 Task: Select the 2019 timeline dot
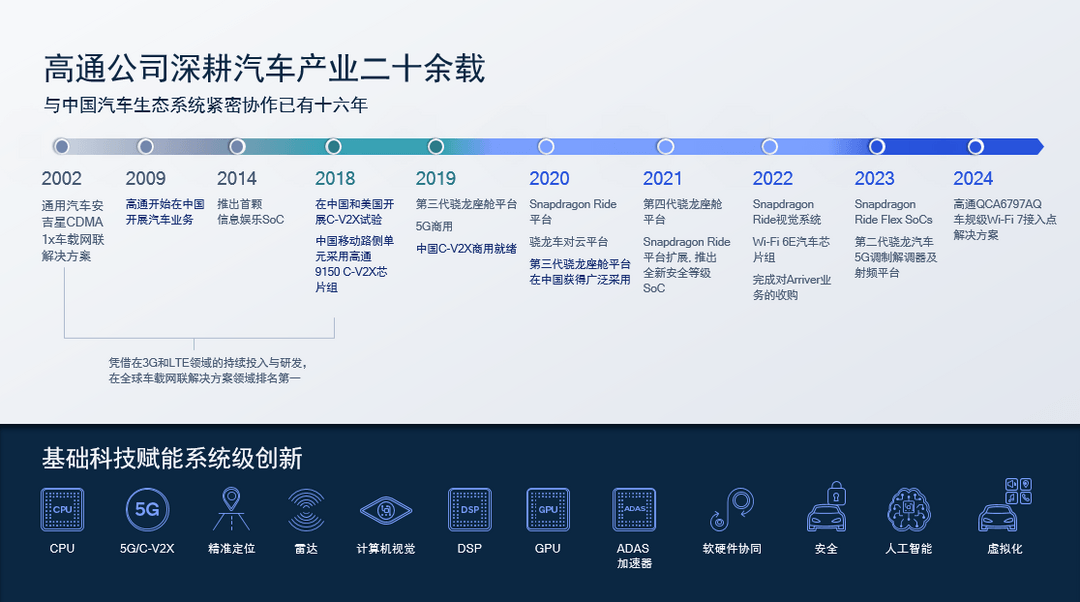(x=435, y=147)
